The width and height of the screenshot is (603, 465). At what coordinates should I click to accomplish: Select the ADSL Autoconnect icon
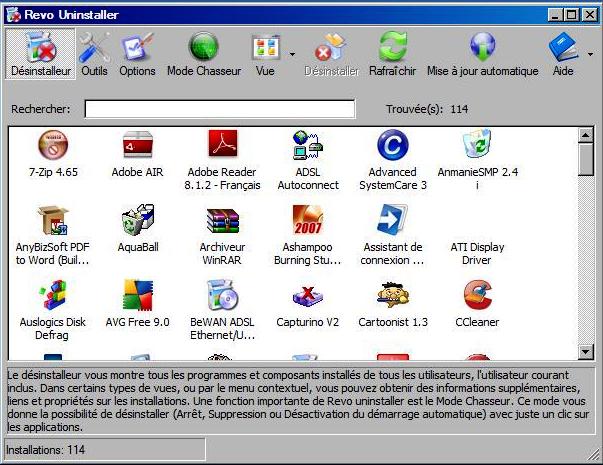[308, 145]
